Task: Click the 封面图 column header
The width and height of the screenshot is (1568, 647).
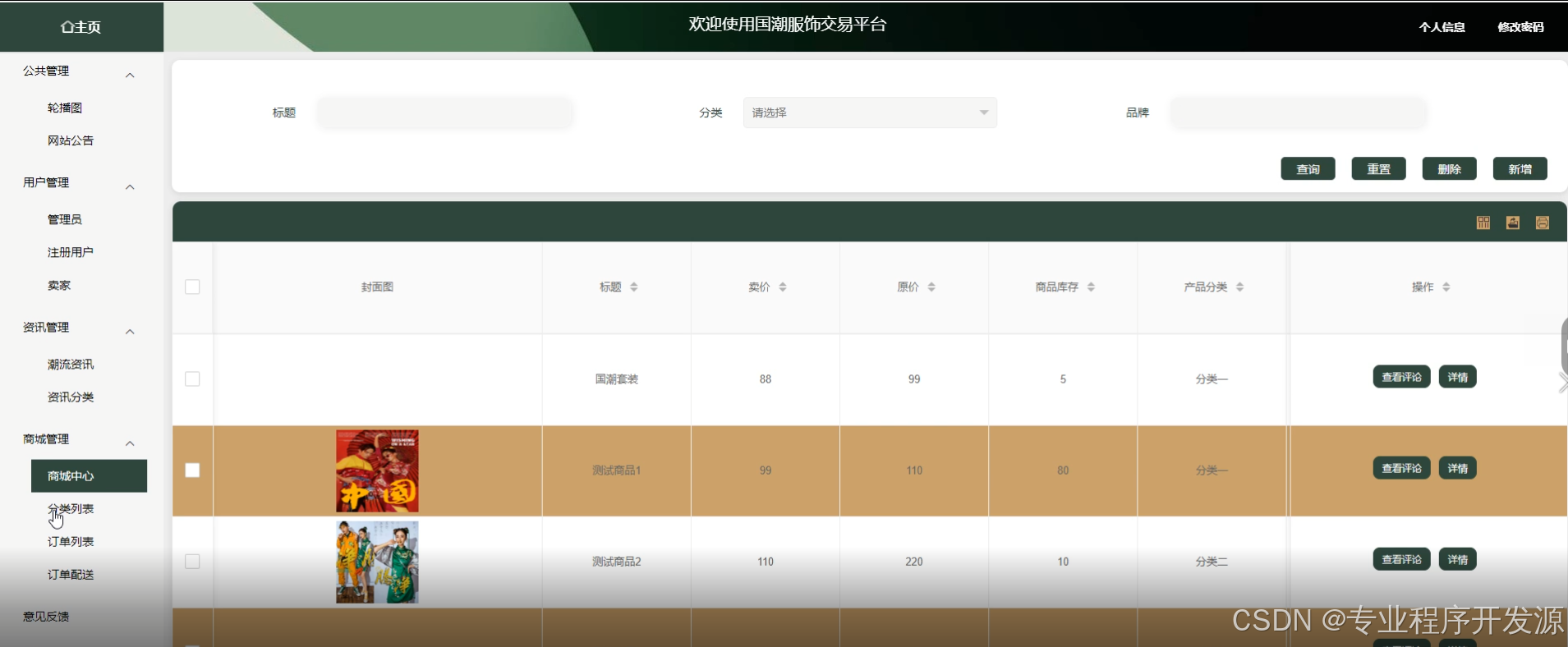Action: (377, 287)
